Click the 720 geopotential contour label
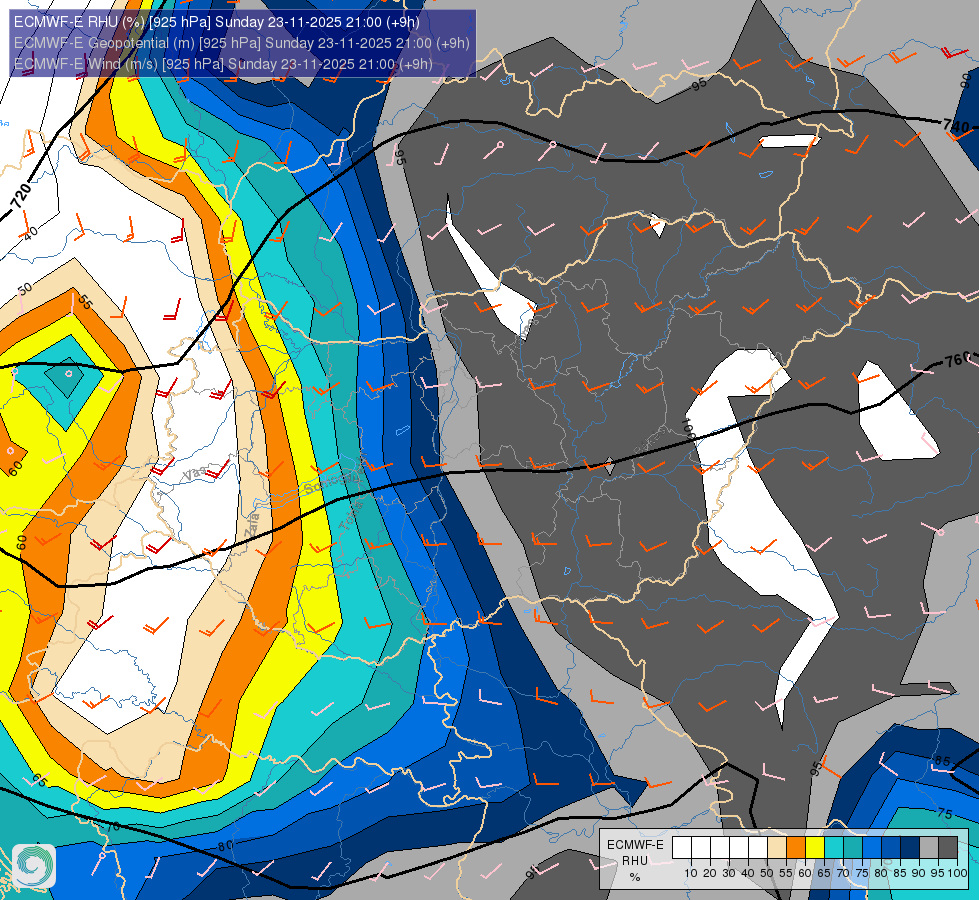Viewport: 979px width, 900px height. coord(21,196)
